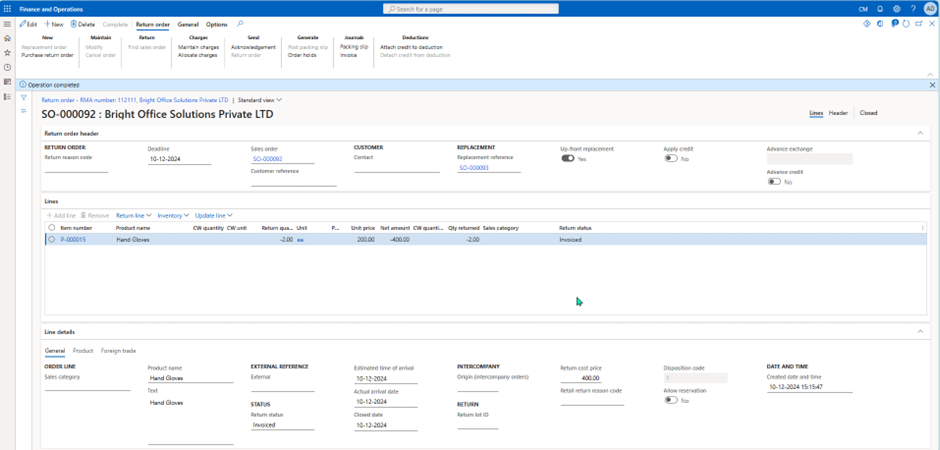The image size is (940, 450).
Task: Click the Deadline date field
Action: click(179, 159)
